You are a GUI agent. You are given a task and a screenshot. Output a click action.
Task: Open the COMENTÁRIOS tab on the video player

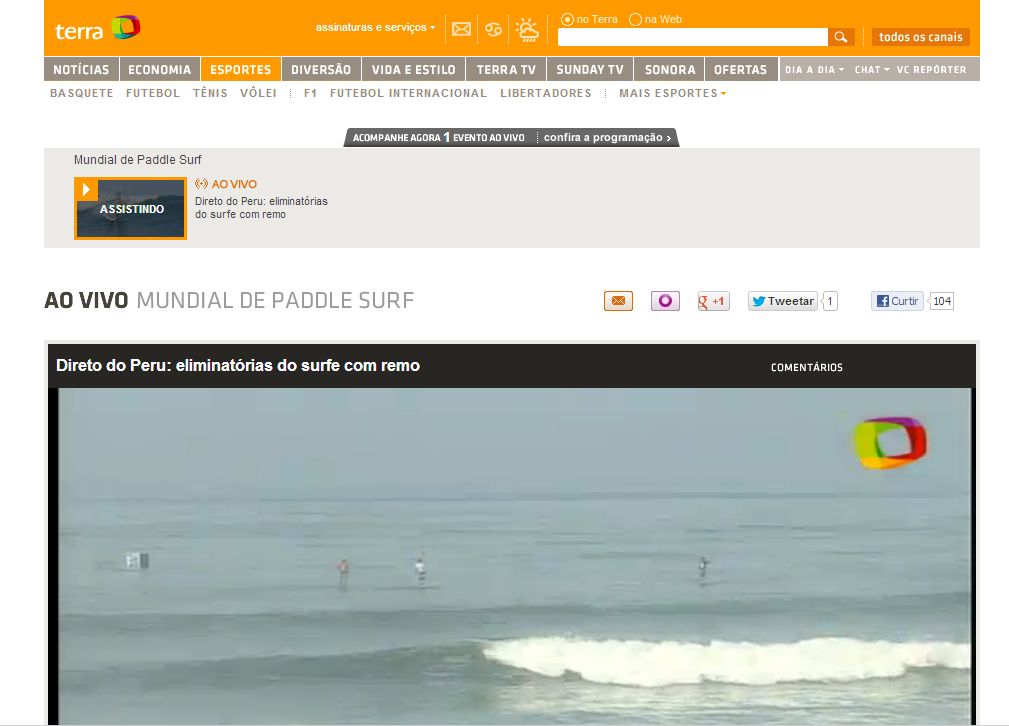click(807, 368)
